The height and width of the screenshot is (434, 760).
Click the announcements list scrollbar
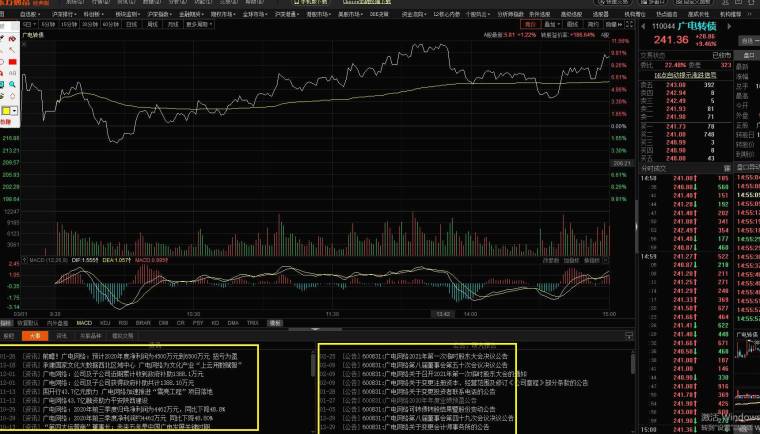(x=633, y=364)
